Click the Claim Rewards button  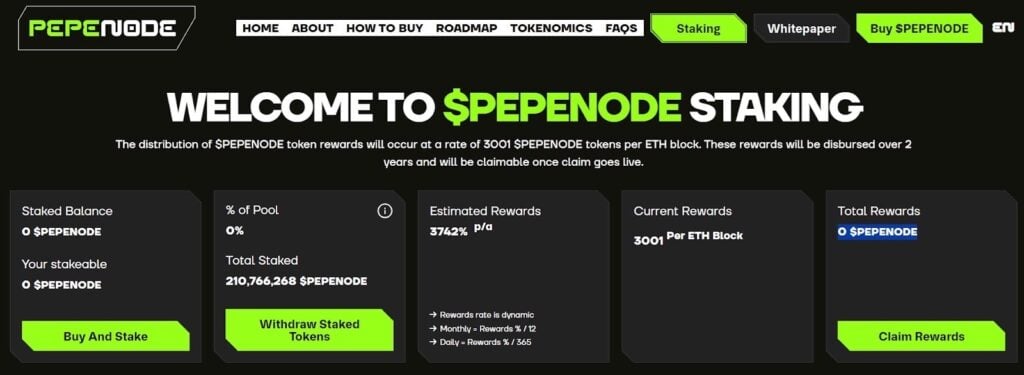click(921, 336)
